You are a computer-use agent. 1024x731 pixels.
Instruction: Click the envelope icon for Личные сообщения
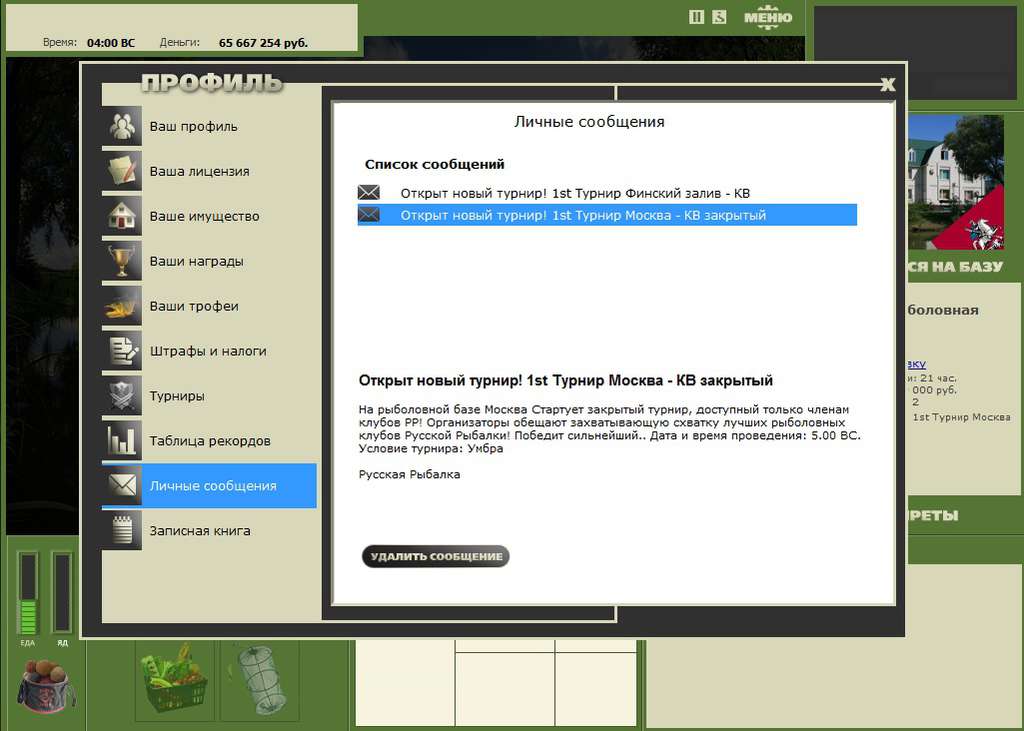[122, 485]
